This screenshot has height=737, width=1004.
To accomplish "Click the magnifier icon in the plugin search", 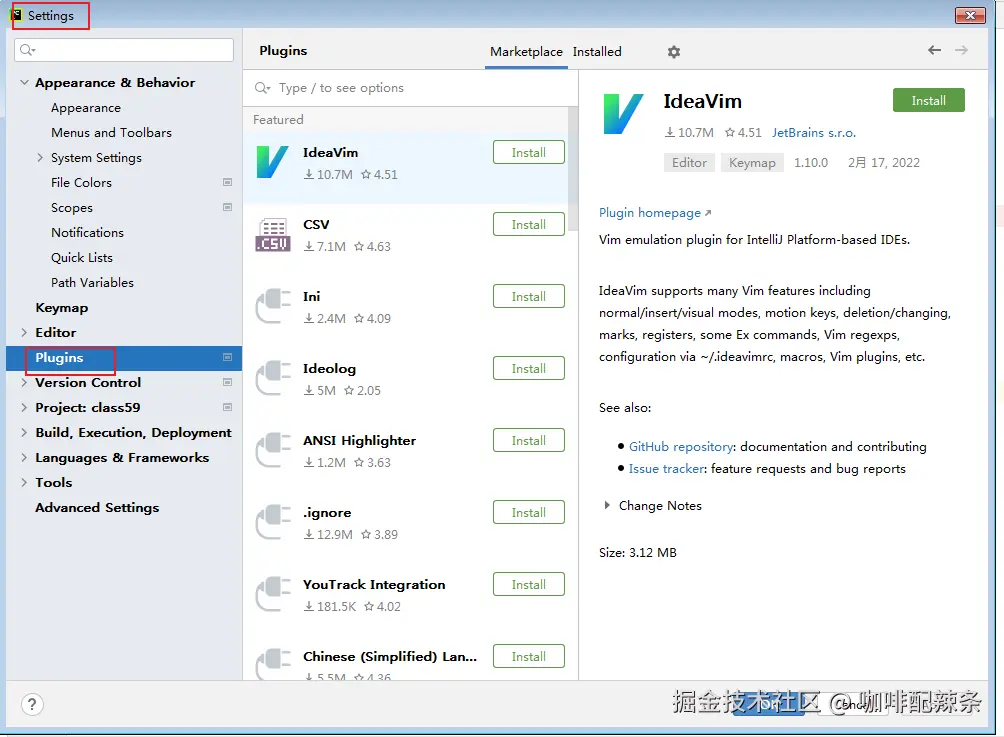I will coord(263,88).
